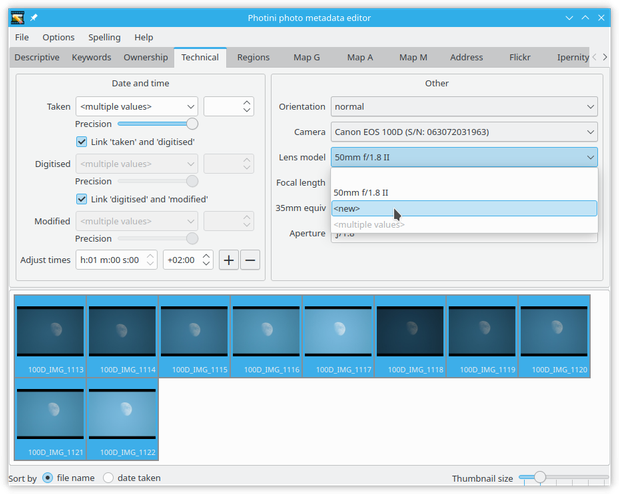The width and height of the screenshot is (619, 494).
Task: Switch to the Regions tab
Action: 253,57
